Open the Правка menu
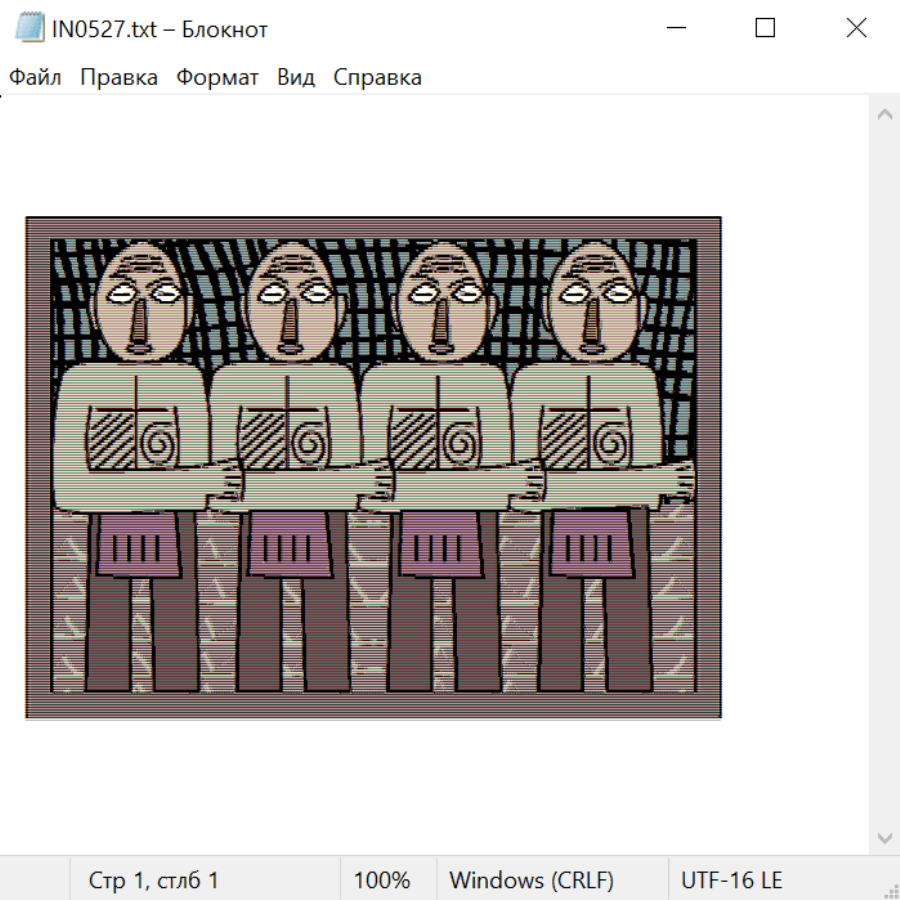The width and height of the screenshot is (900, 900). point(118,78)
